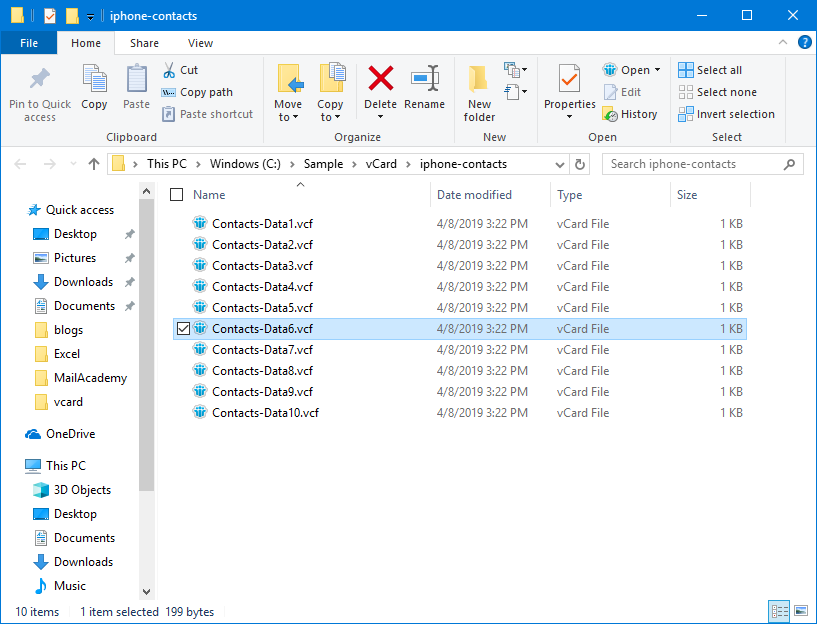Viewport: 817px width, 624px height.
Task: Expand the Move to dropdown
Action: pyautogui.click(x=287, y=117)
